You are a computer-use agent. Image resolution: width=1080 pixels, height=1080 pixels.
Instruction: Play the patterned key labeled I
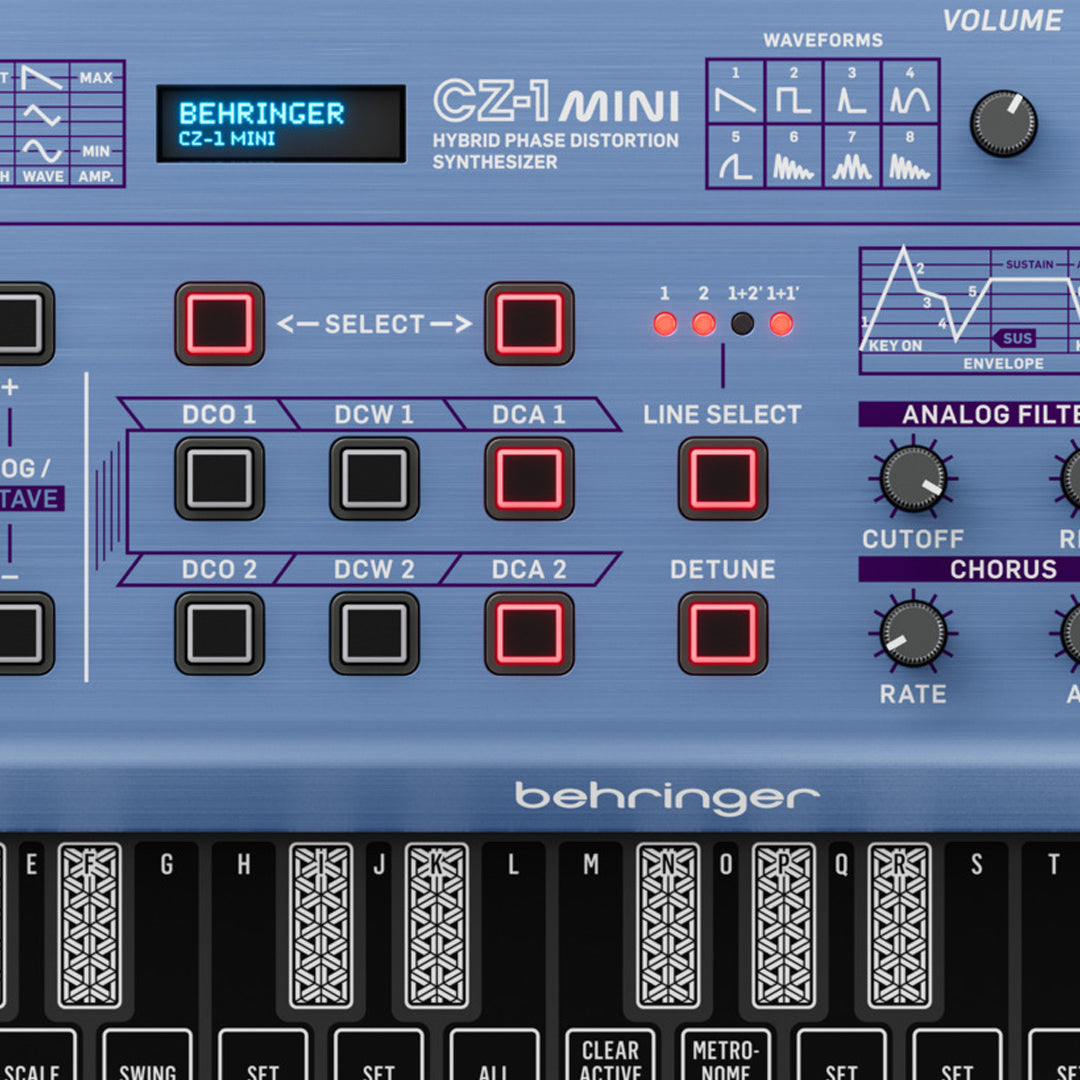click(321, 926)
